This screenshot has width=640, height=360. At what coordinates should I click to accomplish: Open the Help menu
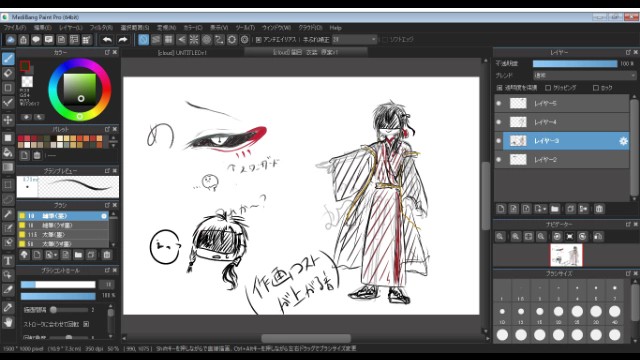335,28
